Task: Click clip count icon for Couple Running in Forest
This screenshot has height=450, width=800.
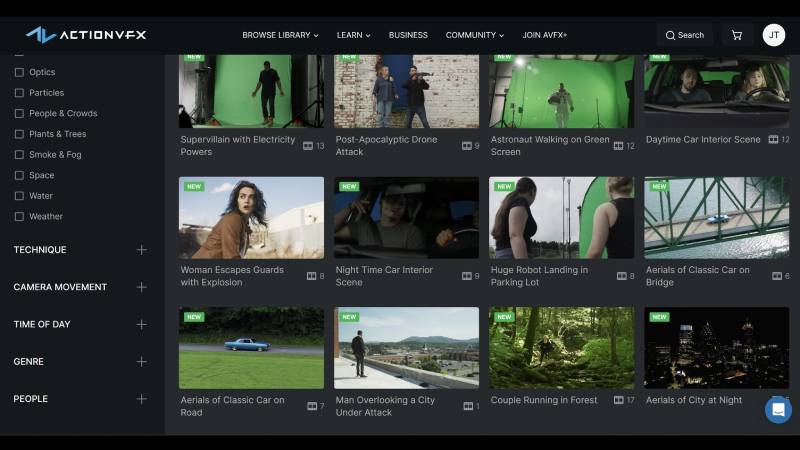Action: 618,400
